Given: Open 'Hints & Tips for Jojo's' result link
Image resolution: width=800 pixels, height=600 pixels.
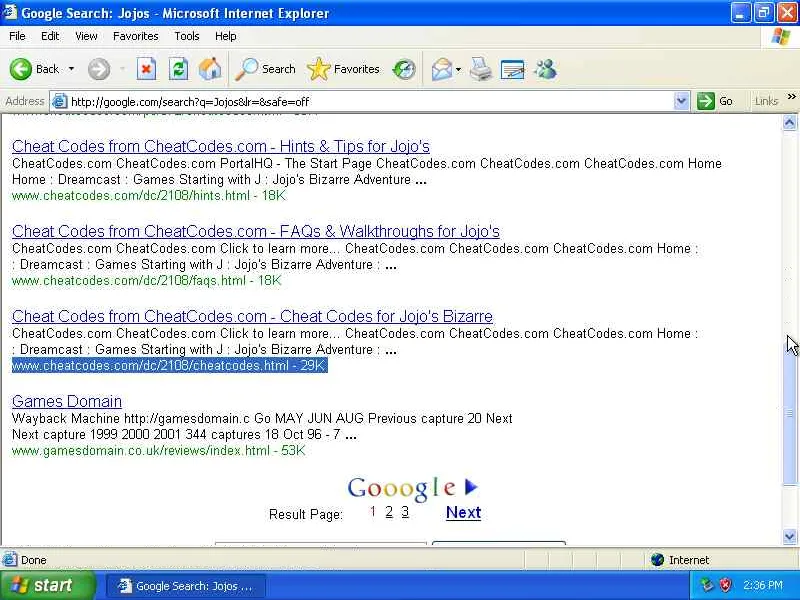Looking at the screenshot, I should 220,146.
